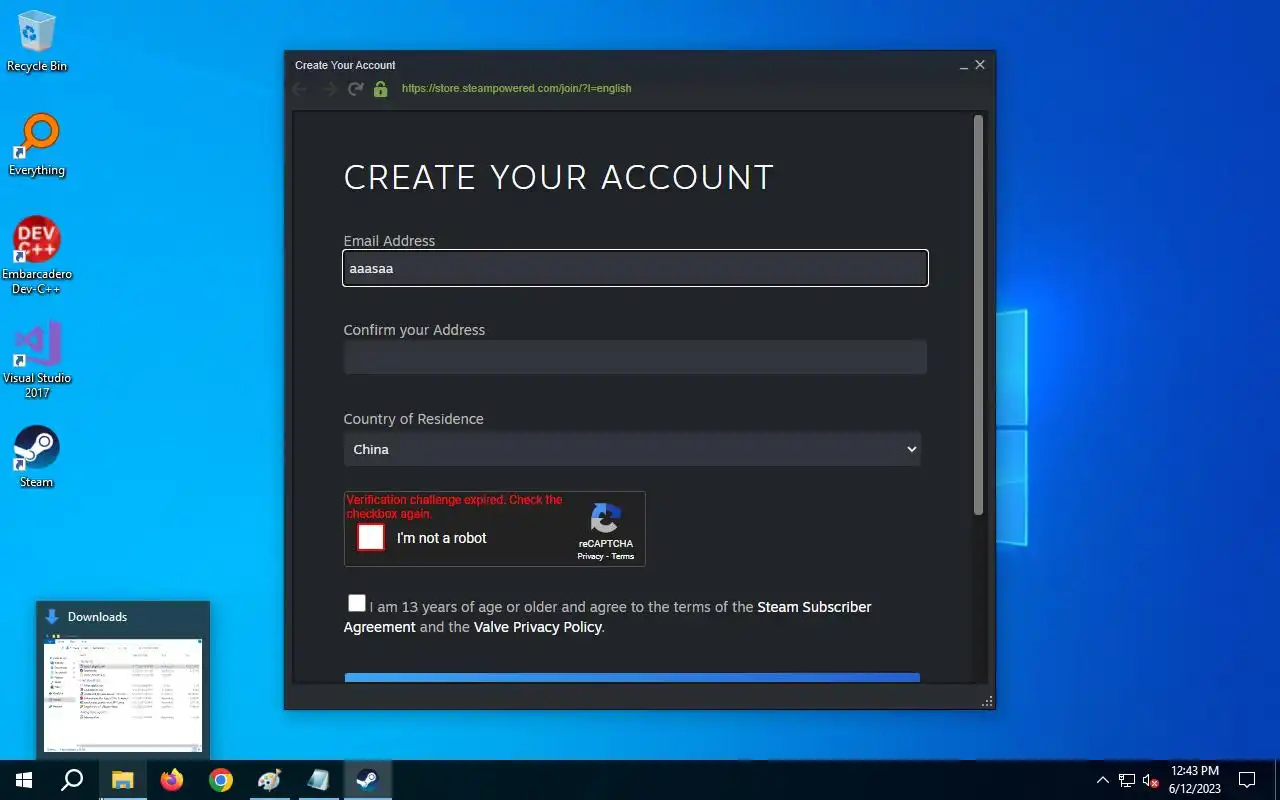
Task: Click the Email Address field
Action: pos(635,268)
